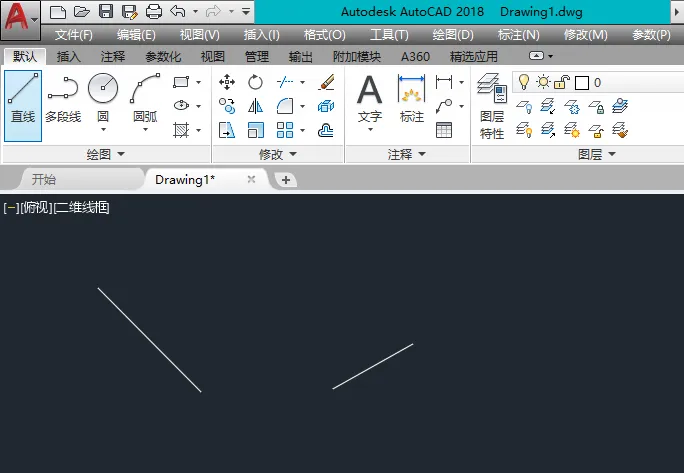Toggle layer 0 freeze sun icon
This screenshot has height=473, width=684.
[x=543, y=82]
